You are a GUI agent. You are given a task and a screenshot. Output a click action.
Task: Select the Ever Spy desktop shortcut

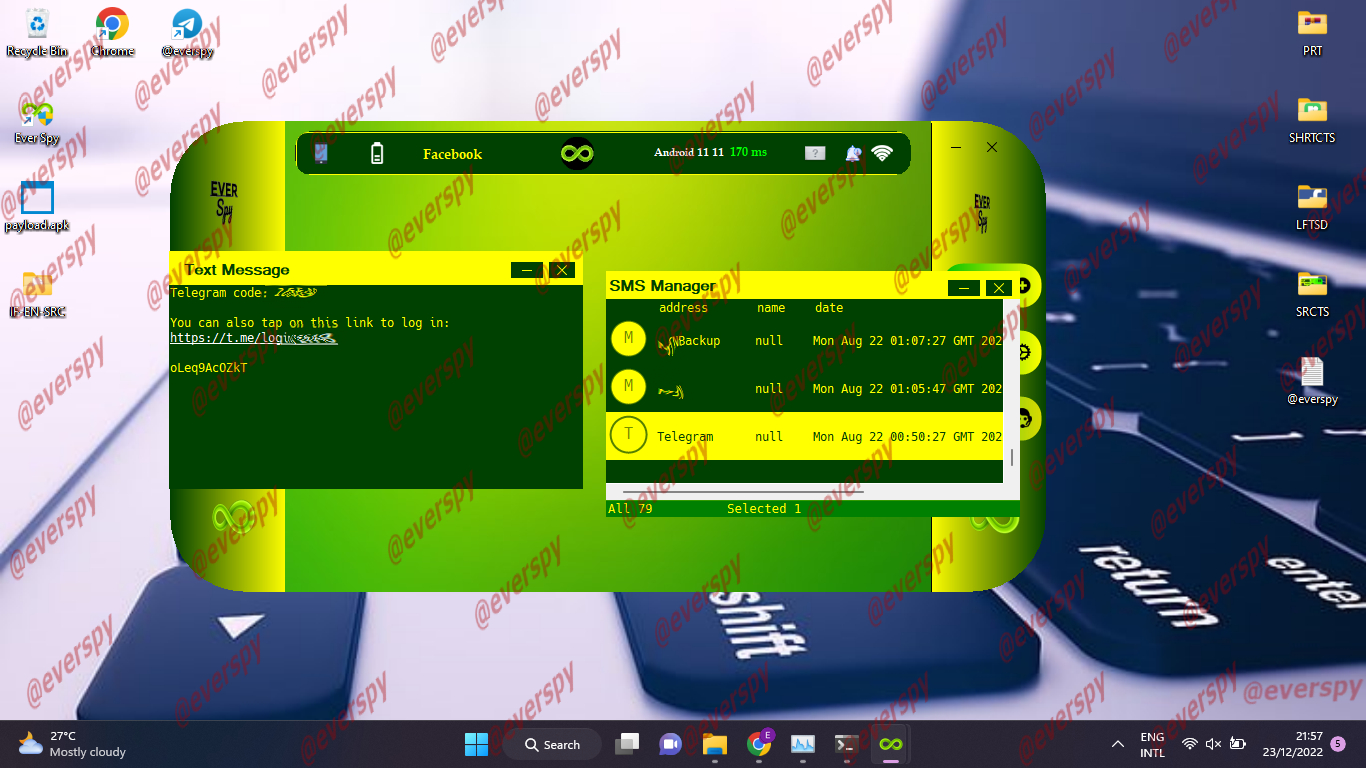point(37,120)
